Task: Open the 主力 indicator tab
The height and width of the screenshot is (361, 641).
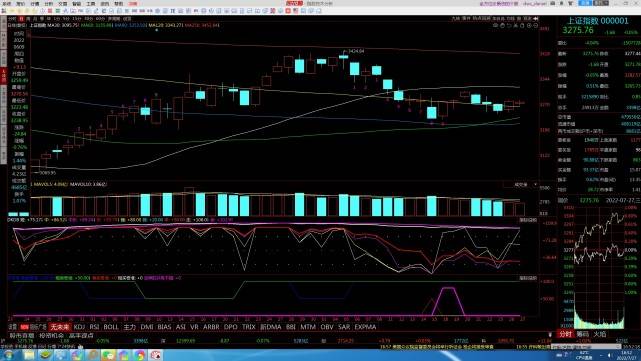Action: 129,327
